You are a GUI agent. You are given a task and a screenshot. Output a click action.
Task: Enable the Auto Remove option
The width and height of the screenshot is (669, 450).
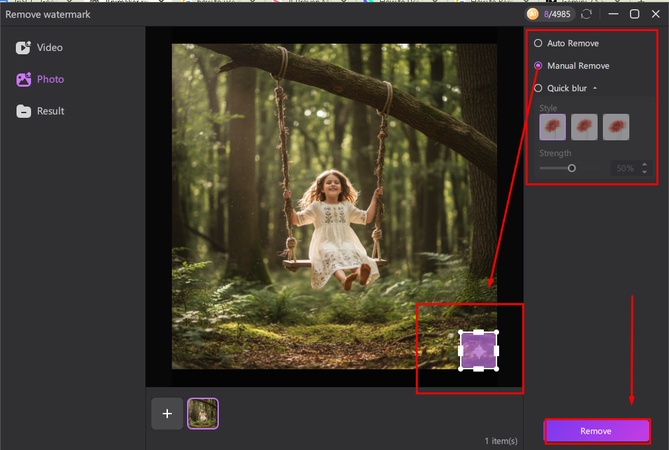539,44
